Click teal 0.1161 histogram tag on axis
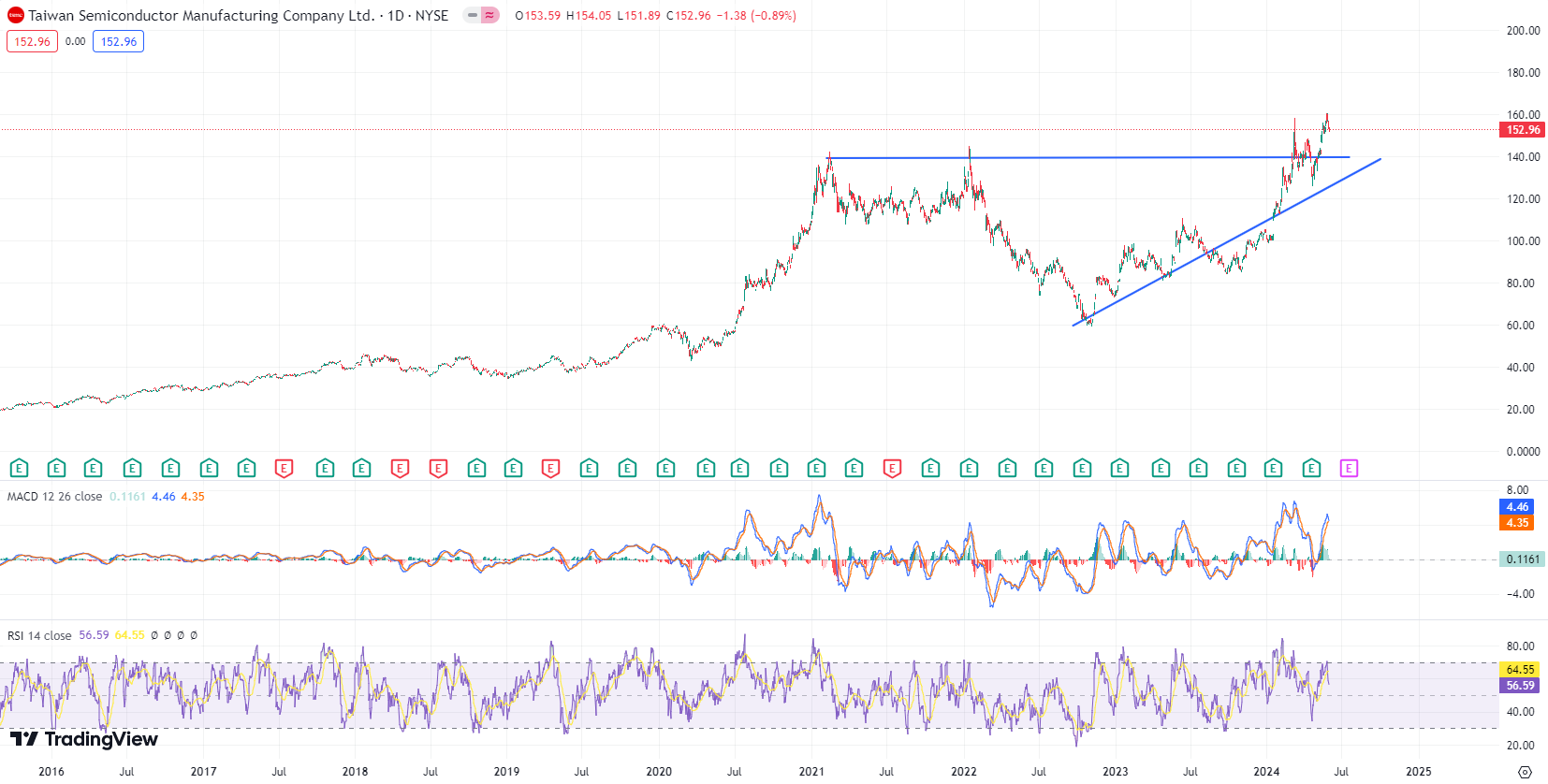Screen dimensions: 1548x784 pos(1523,559)
